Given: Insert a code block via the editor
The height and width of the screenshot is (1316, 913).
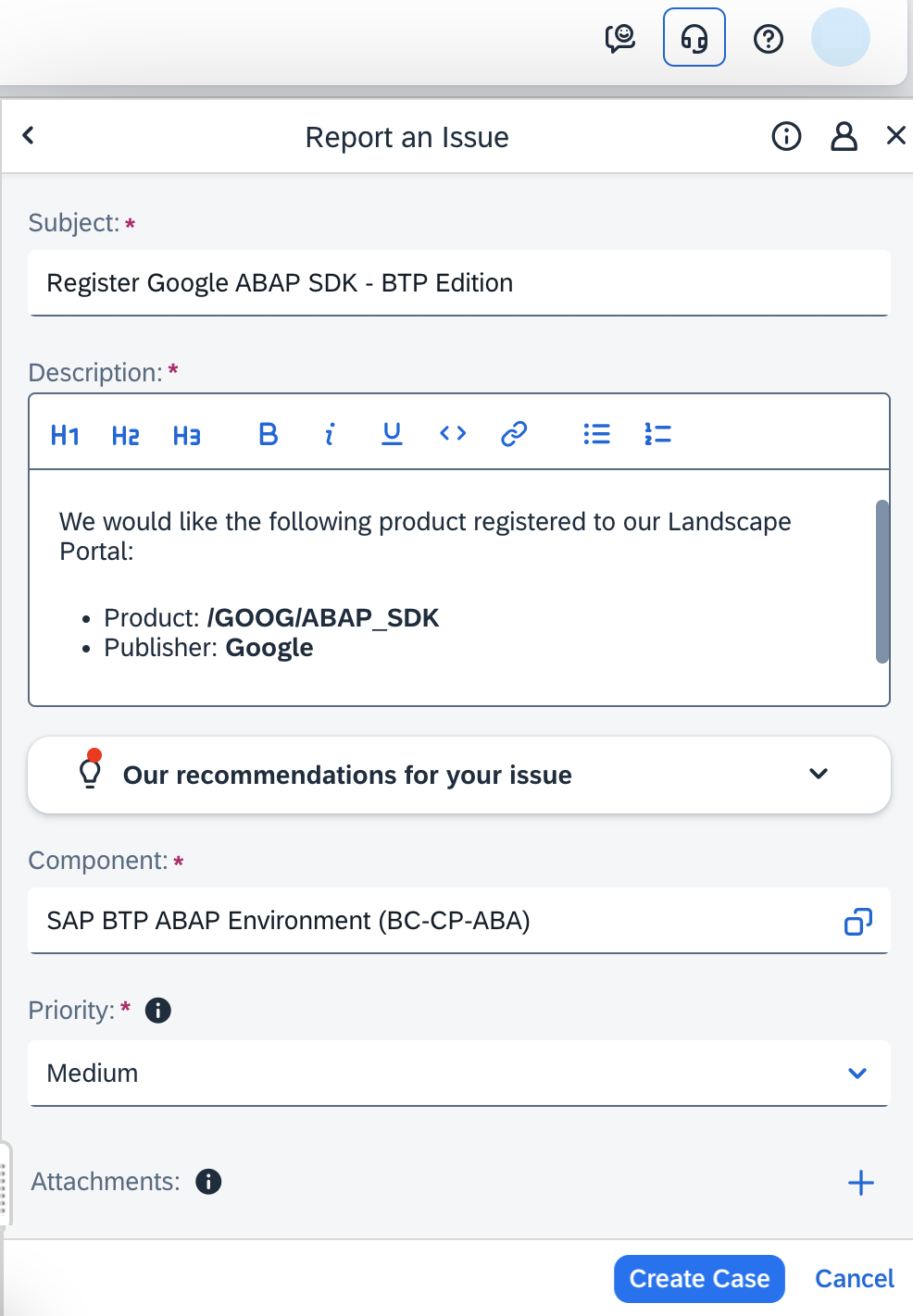Looking at the screenshot, I should (453, 434).
